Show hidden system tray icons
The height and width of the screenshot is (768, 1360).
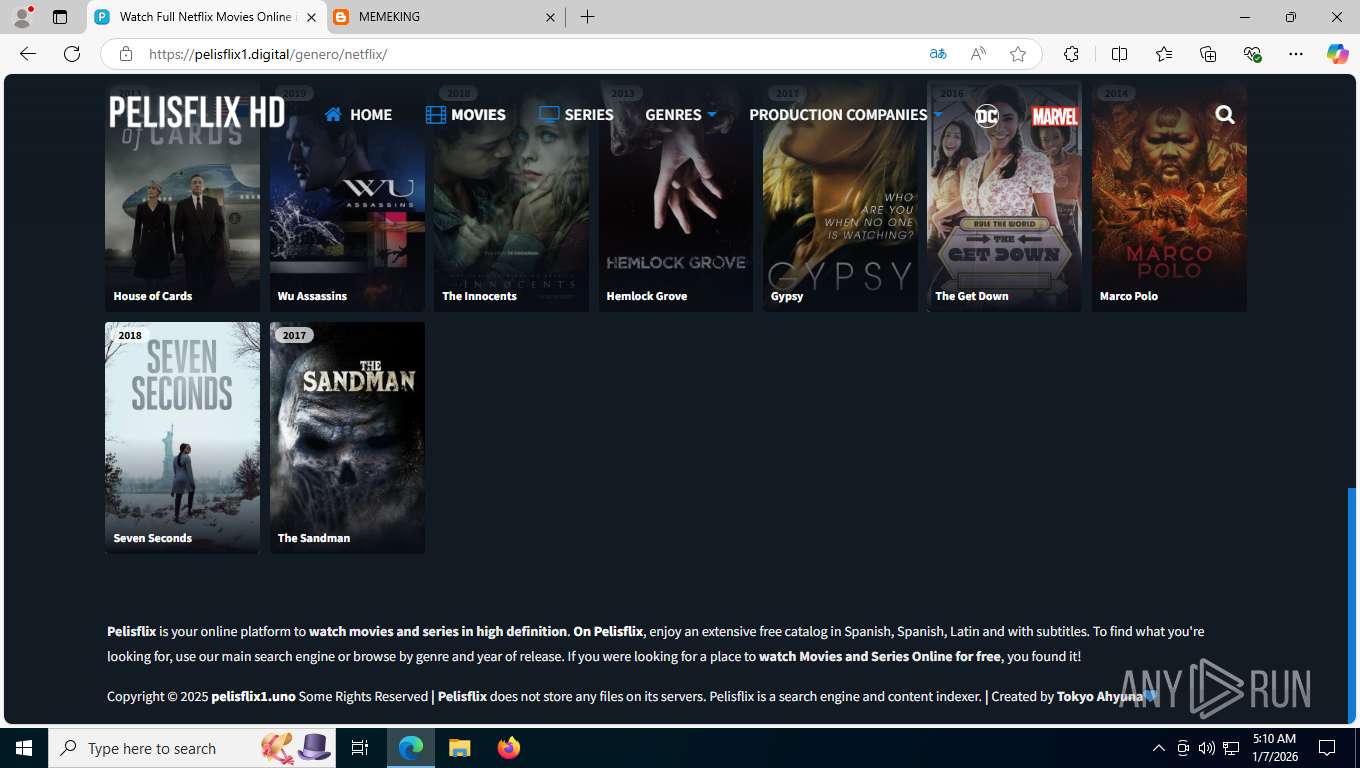1159,748
